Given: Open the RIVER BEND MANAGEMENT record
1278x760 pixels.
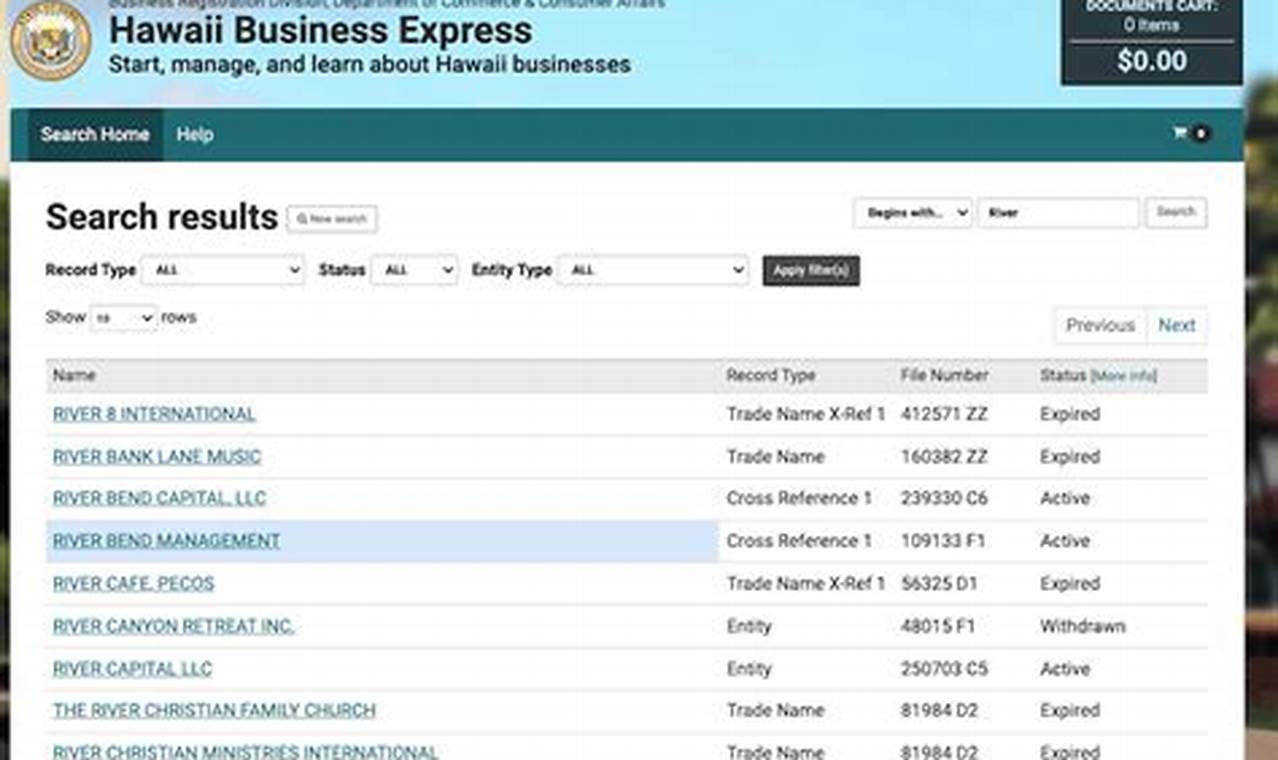Looking at the screenshot, I should [165, 540].
